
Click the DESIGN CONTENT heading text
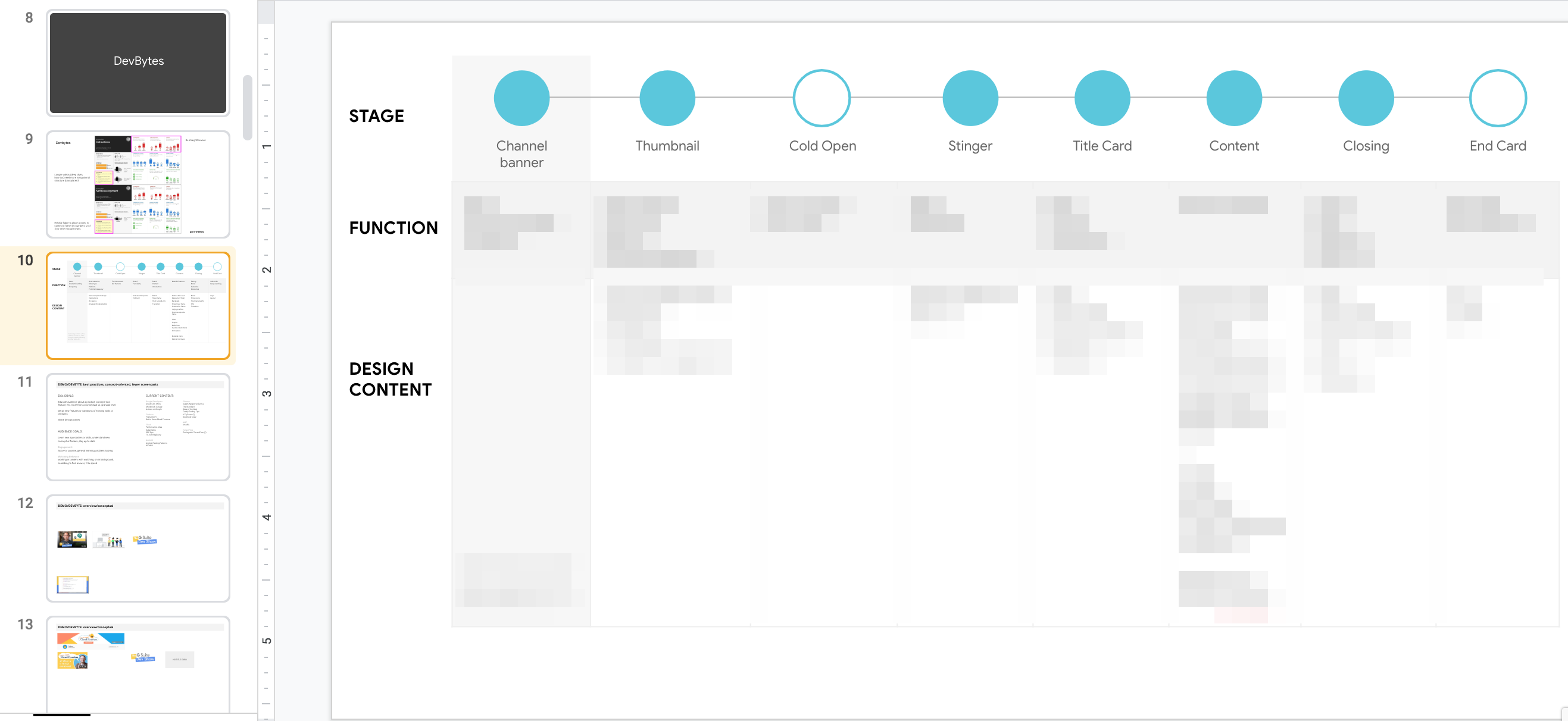pyautogui.click(x=390, y=378)
